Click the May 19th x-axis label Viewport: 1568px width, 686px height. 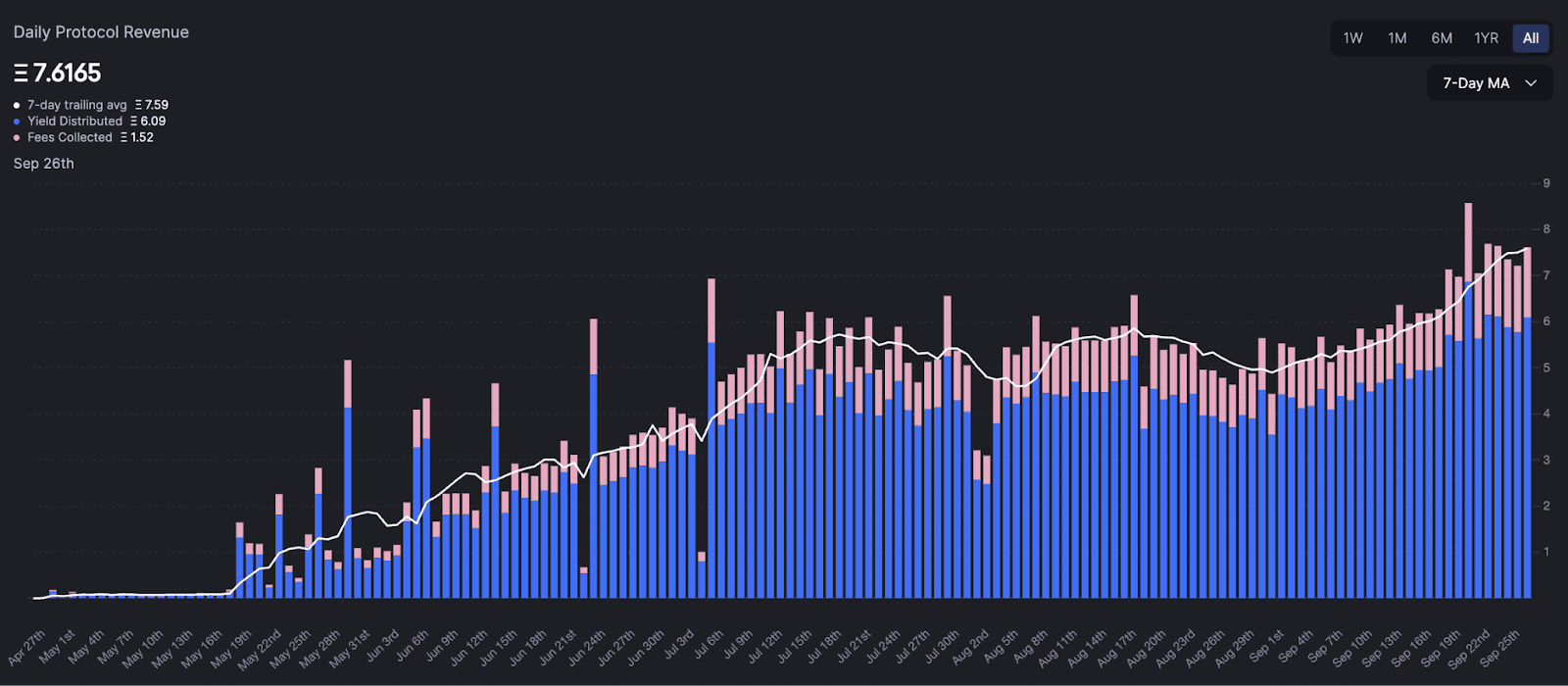(233, 648)
